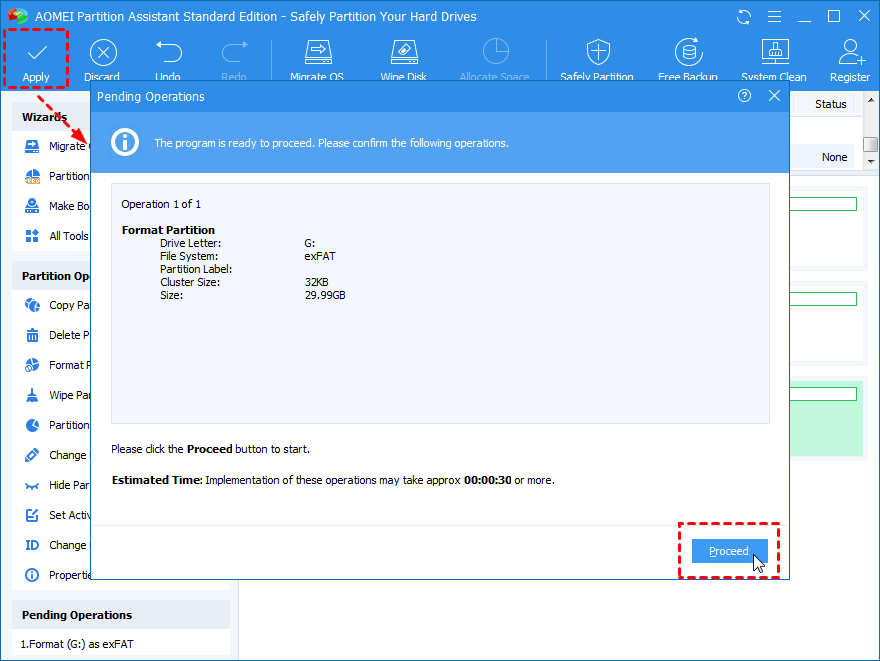Select Format Partition in sidebar
880x661 pixels.
pyautogui.click(x=56, y=365)
